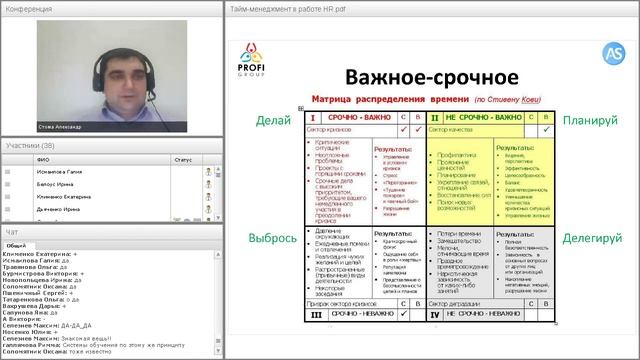
Task: Click the I СРОЧНО - ВАЖНО quadrant header
Action: click(351, 118)
